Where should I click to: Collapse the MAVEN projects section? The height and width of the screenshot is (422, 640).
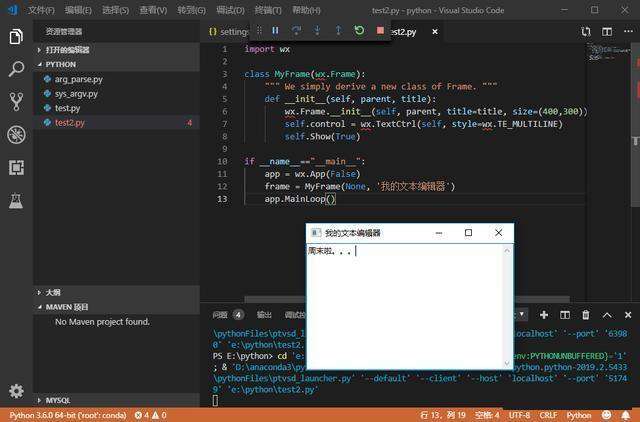pyautogui.click(x=117, y=307)
